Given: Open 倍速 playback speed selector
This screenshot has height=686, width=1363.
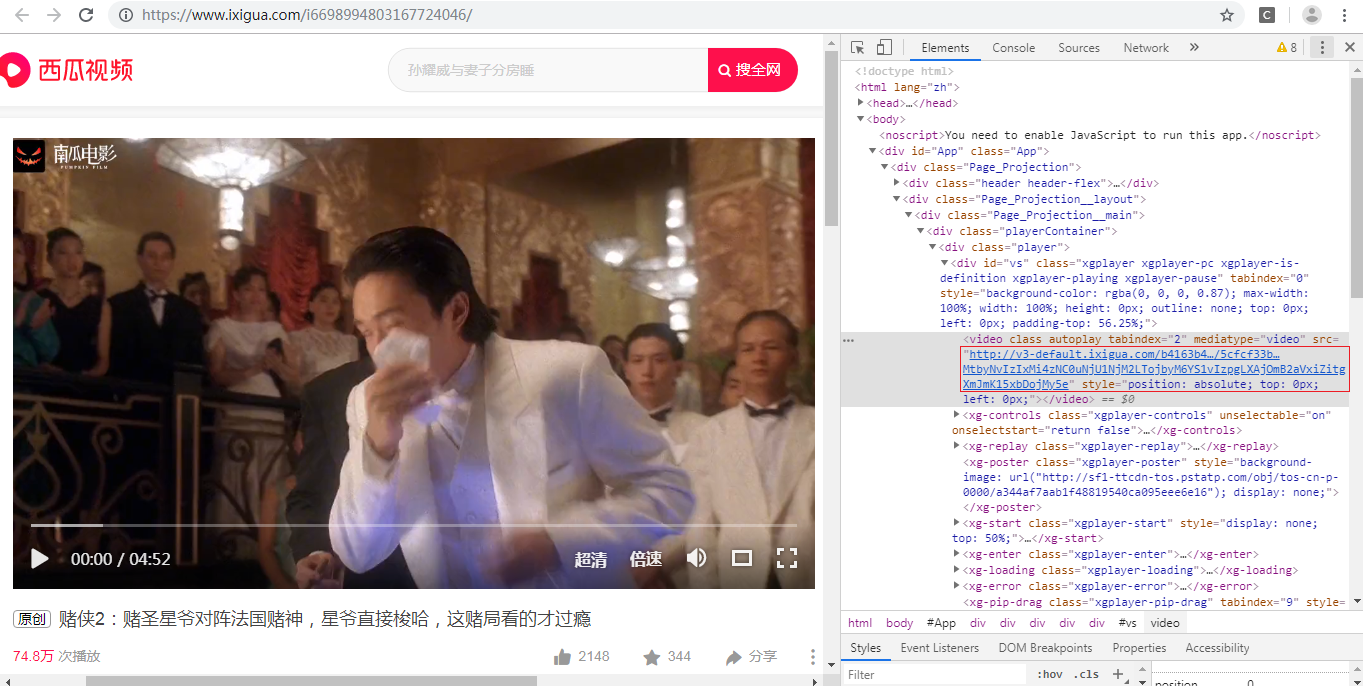Looking at the screenshot, I should click(x=646, y=559).
